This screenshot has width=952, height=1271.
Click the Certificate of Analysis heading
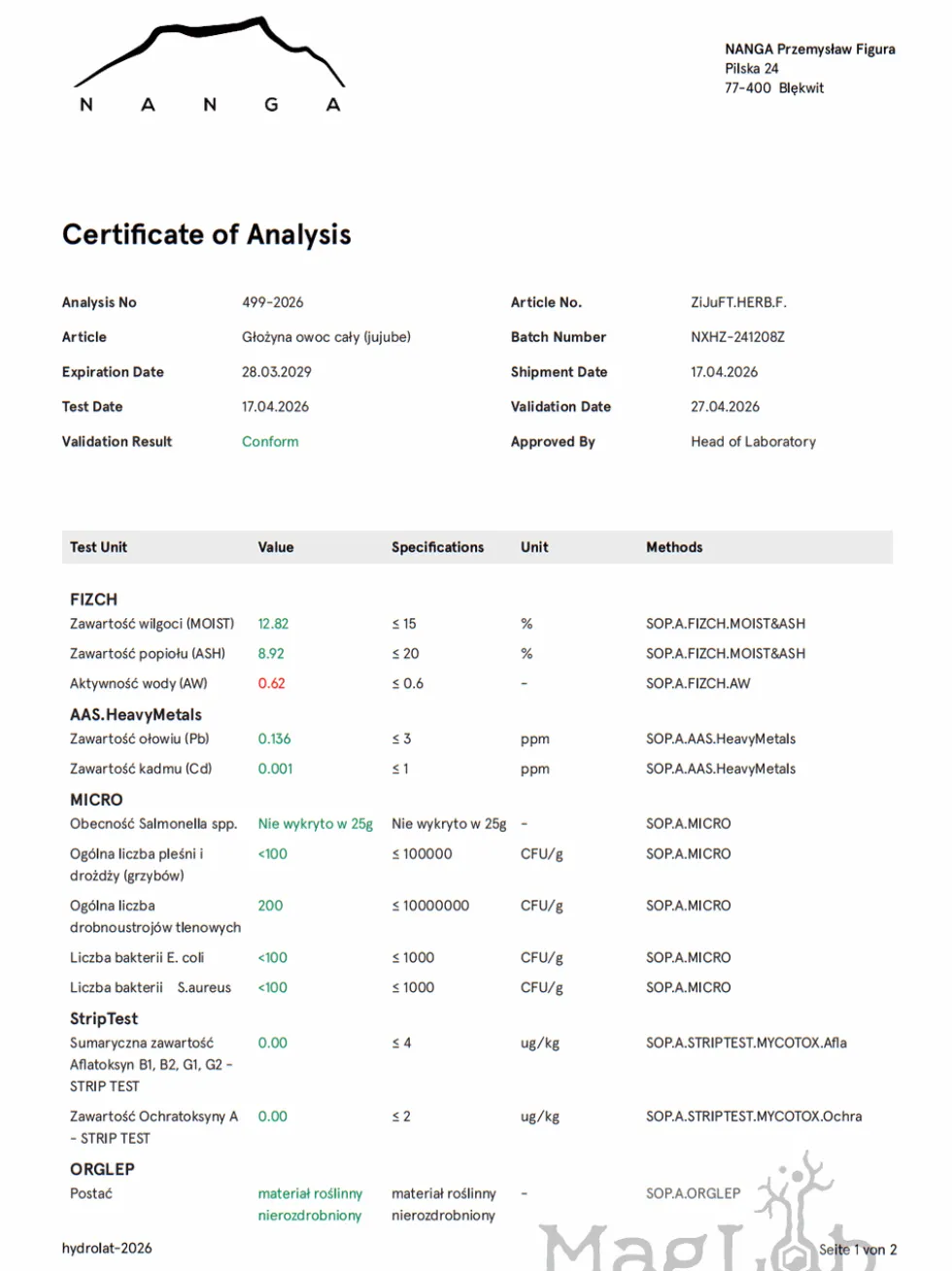(207, 234)
